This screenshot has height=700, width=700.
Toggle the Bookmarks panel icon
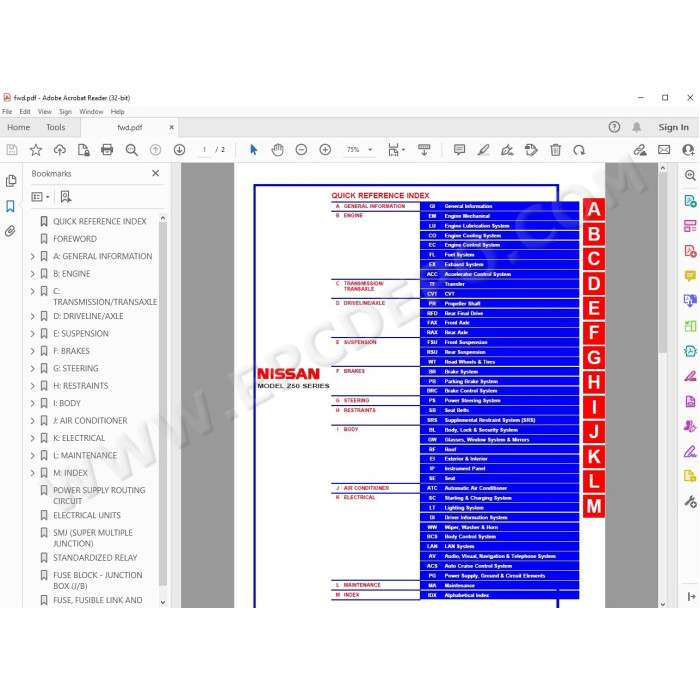point(10,206)
